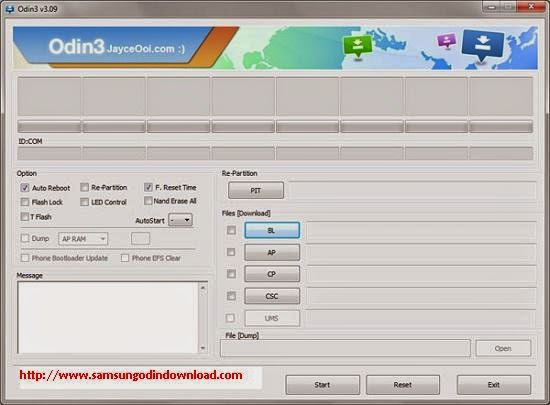550x405 pixels.
Task: Click the CP file button
Action: [x=272, y=274]
